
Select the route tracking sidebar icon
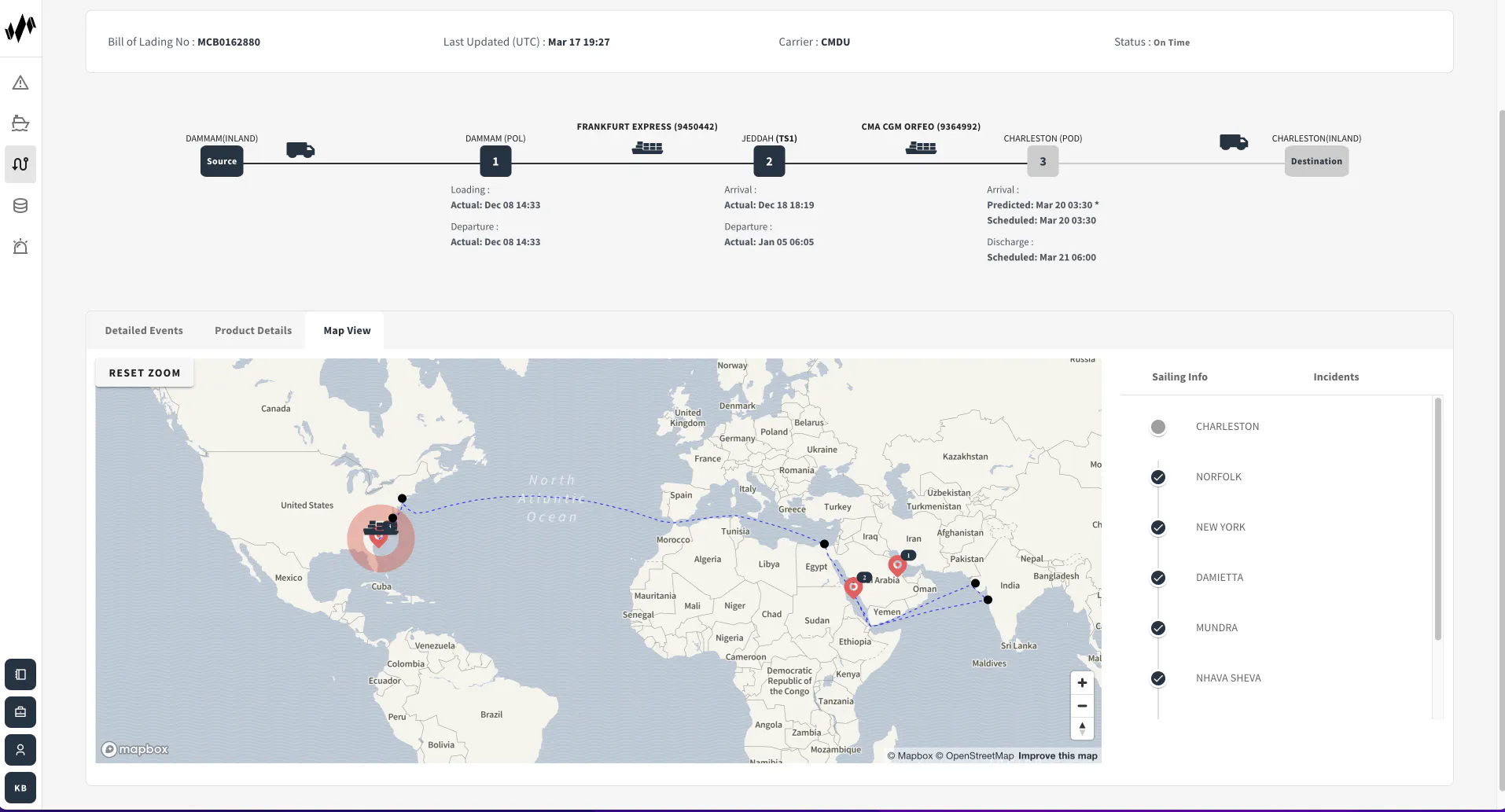click(20, 164)
